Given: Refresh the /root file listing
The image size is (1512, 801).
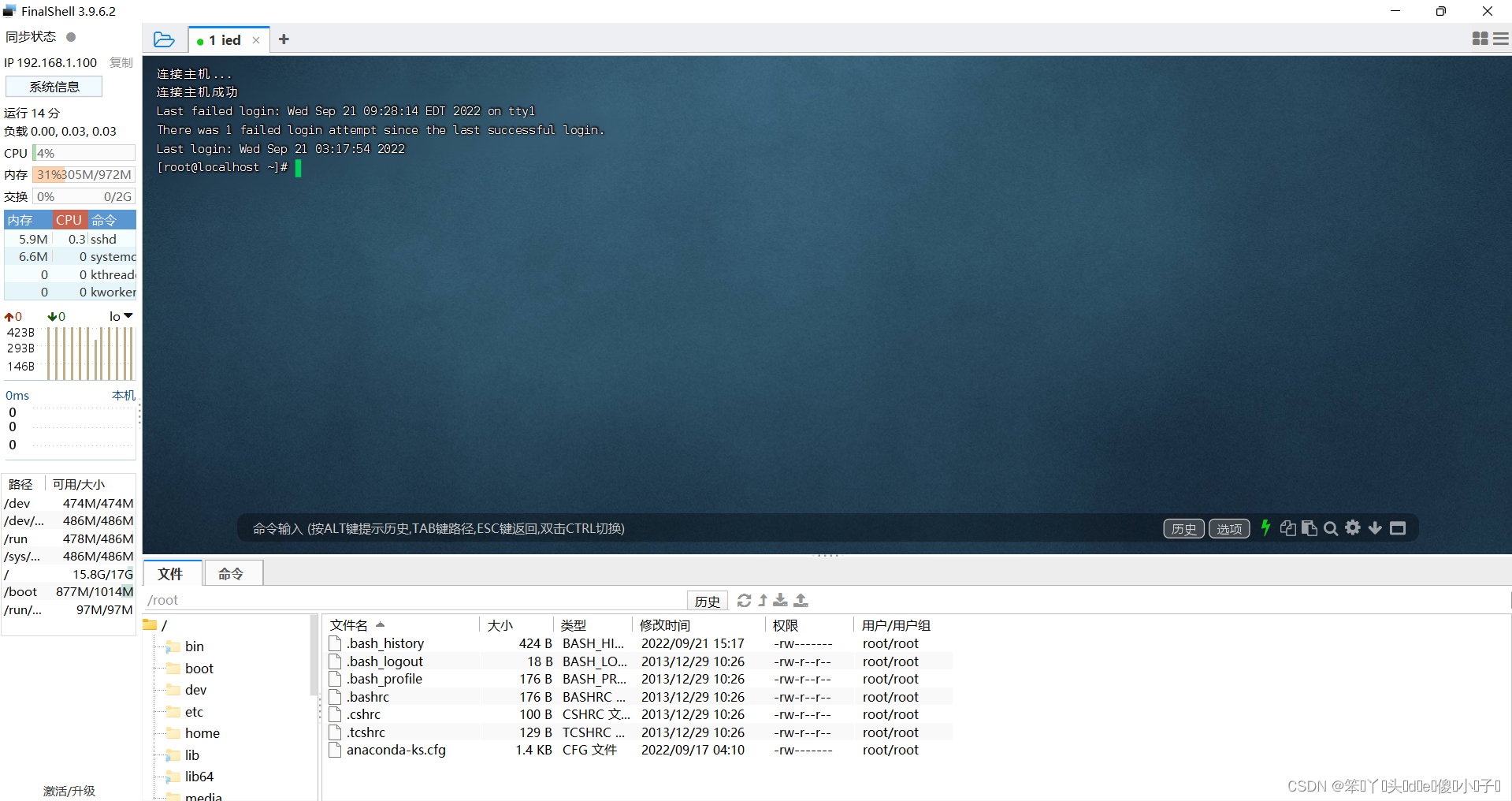Looking at the screenshot, I should point(744,601).
